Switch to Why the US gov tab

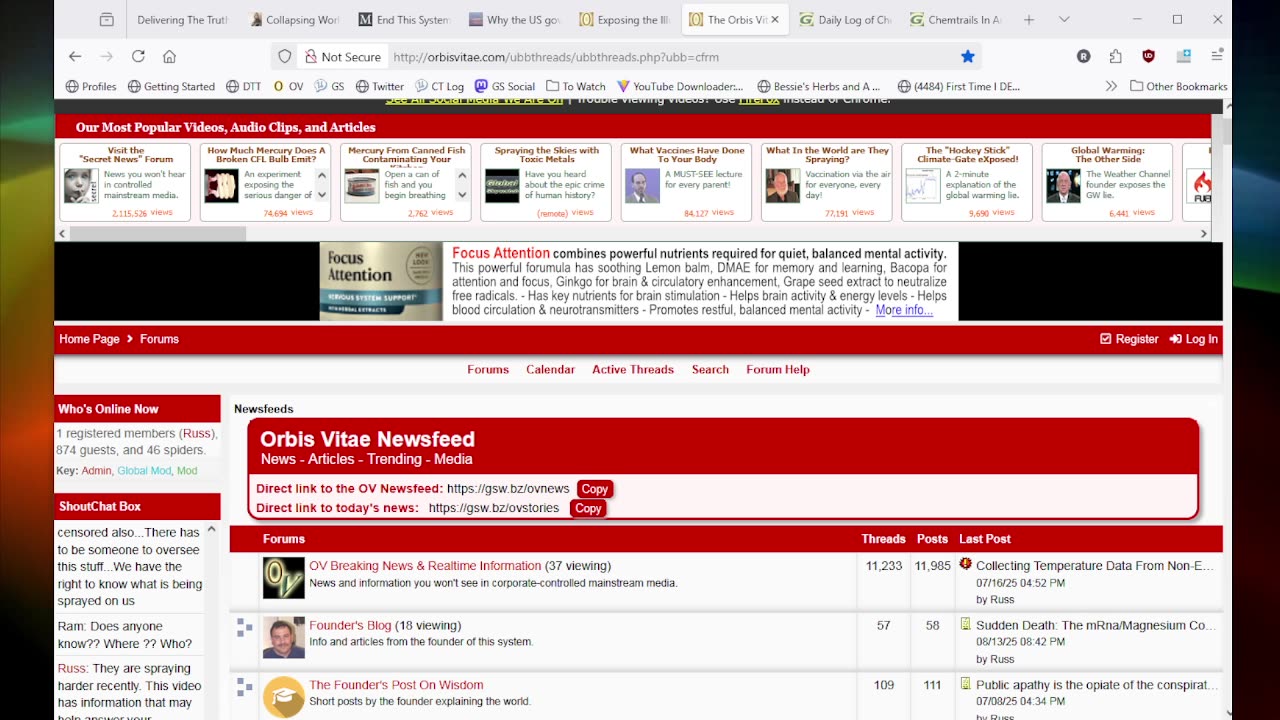(x=515, y=20)
